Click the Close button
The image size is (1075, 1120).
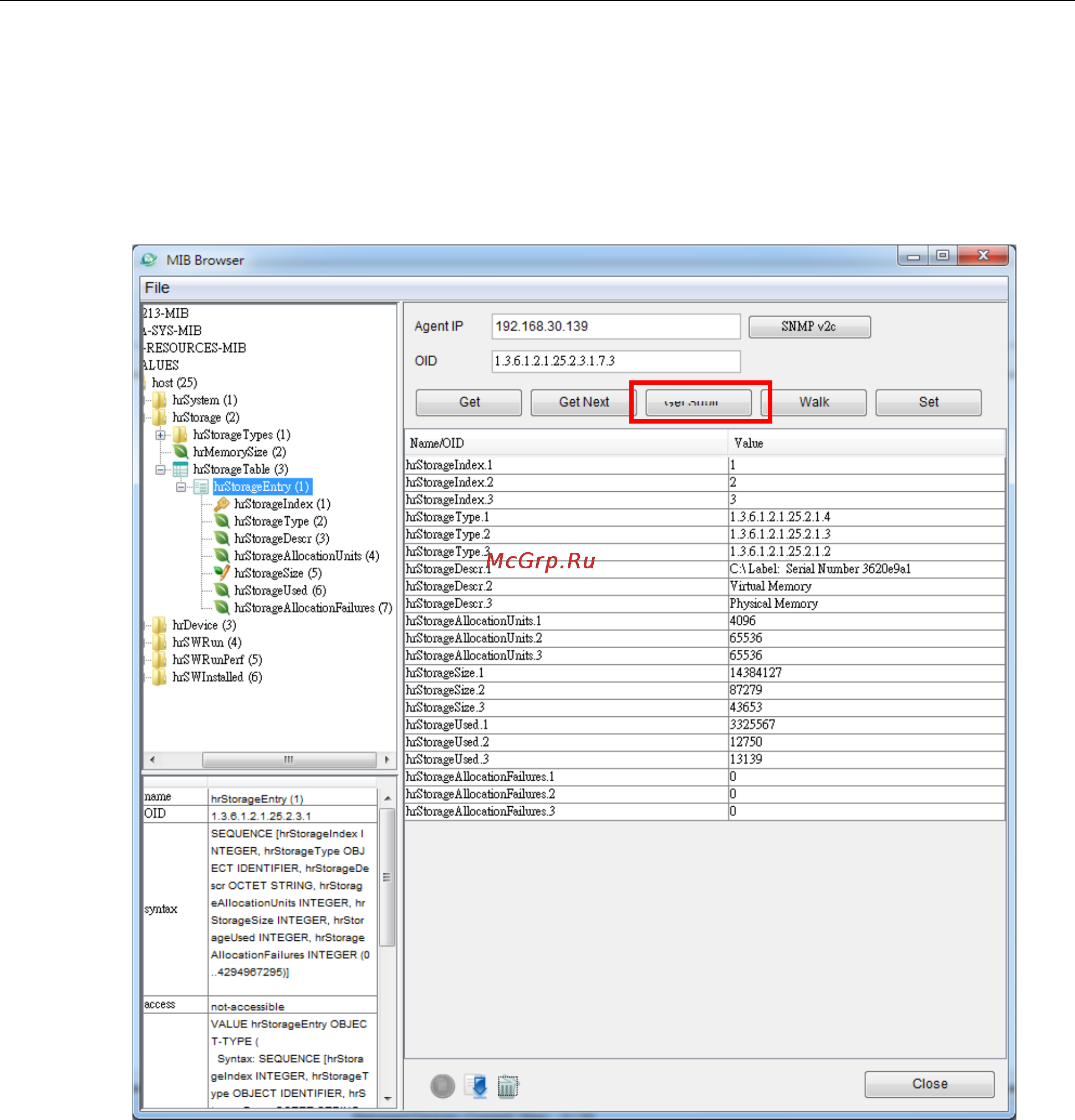coord(930,1084)
